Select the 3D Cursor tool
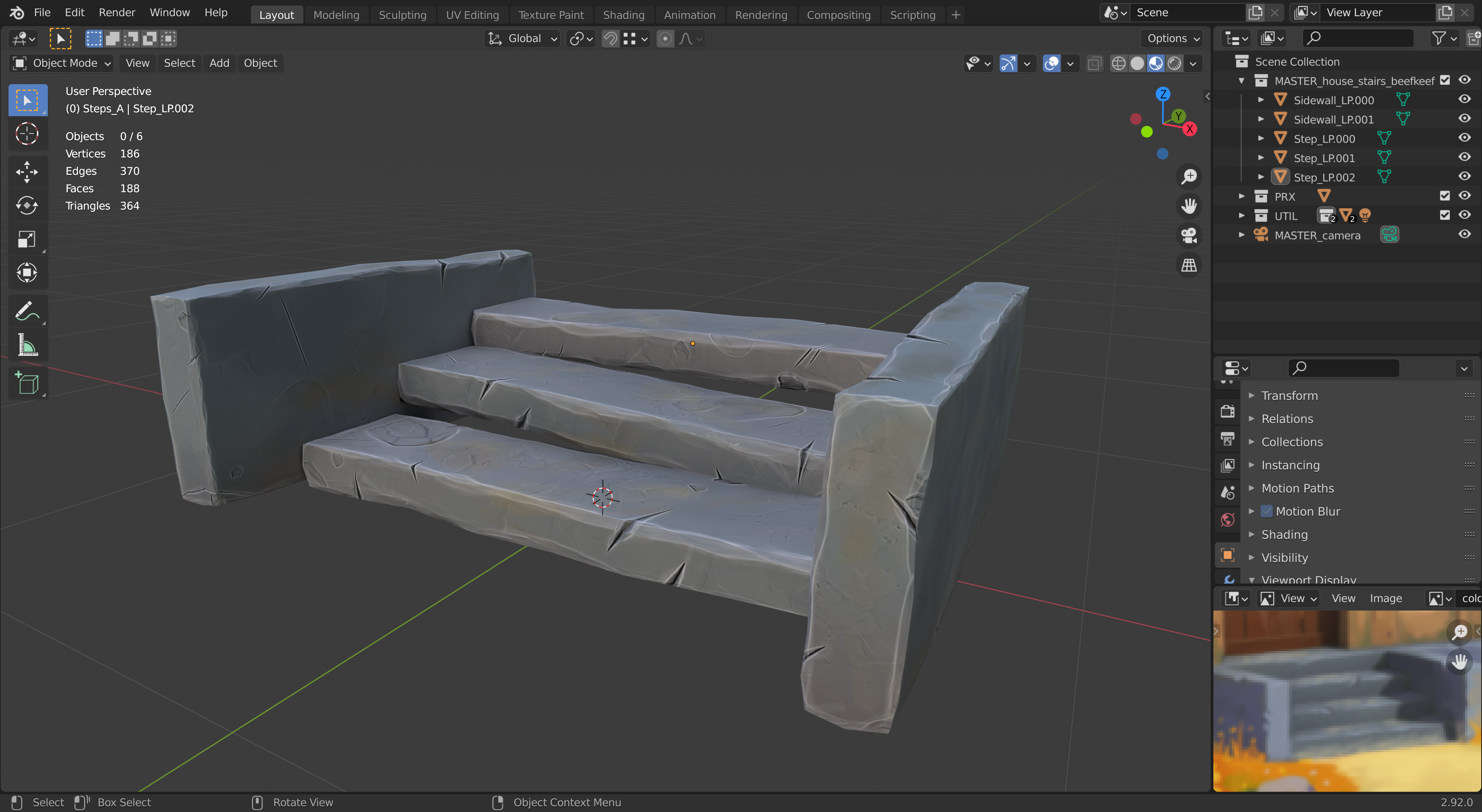Screen dimensions: 1482x812 point(27,134)
